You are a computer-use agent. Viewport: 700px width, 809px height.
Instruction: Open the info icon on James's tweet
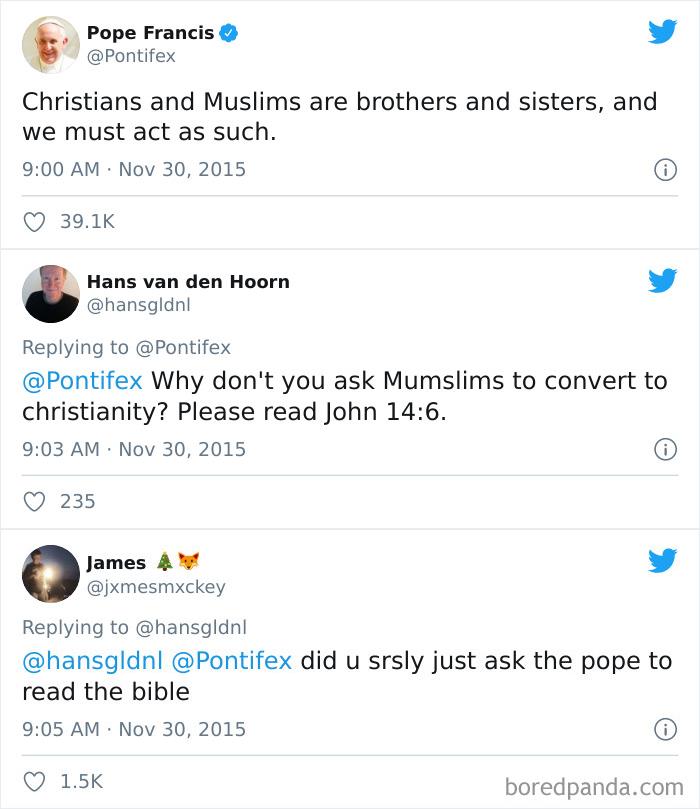665,731
